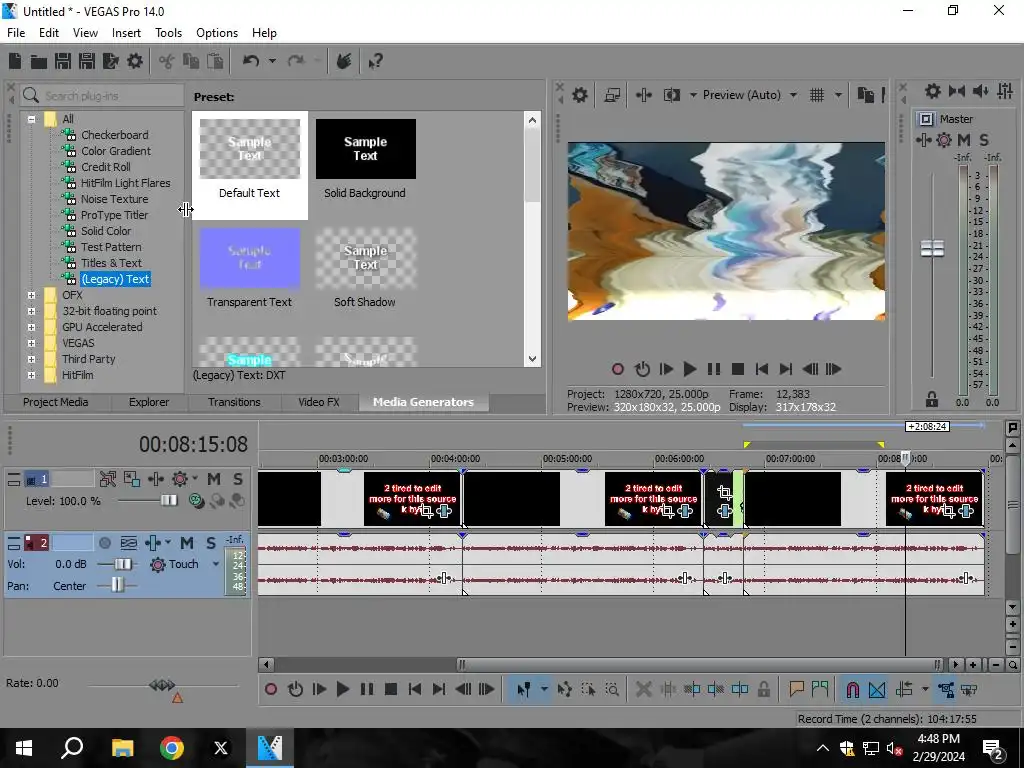Image resolution: width=1024 pixels, height=768 pixels.
Task: Click the preview overlays grid icon
Action: coord(817,95)
